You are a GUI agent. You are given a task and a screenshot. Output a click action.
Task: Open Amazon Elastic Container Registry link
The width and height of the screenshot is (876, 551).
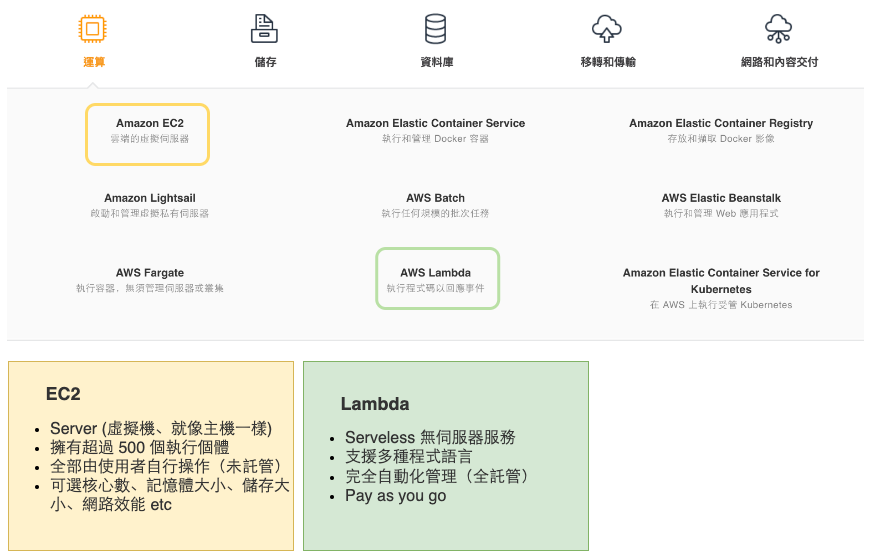[x=721, y=123]
